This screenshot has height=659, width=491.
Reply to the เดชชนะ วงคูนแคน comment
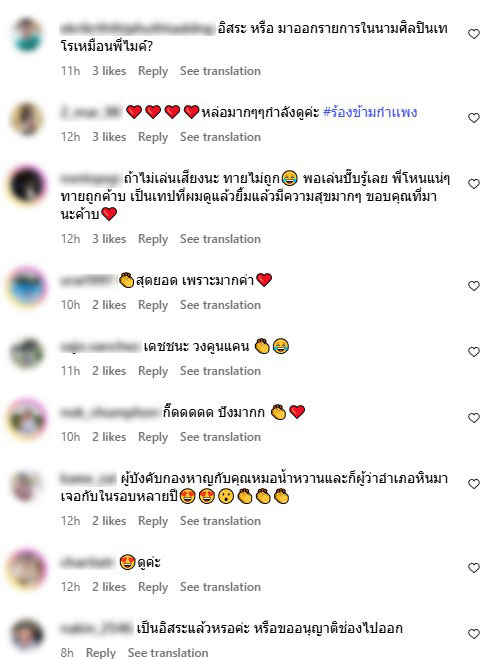[153, 371]
